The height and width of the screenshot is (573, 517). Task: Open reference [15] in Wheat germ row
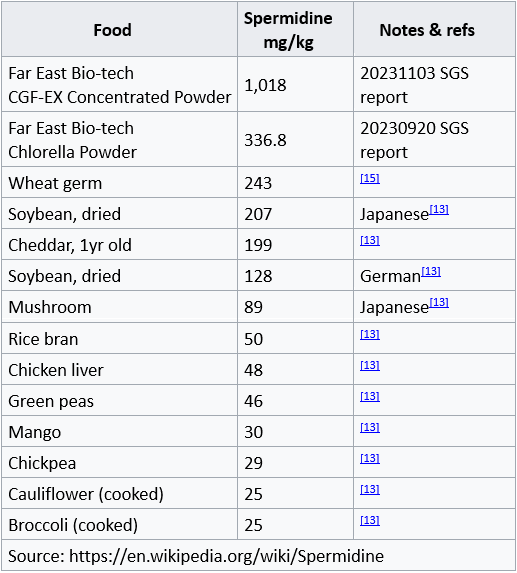click(370, 178)
